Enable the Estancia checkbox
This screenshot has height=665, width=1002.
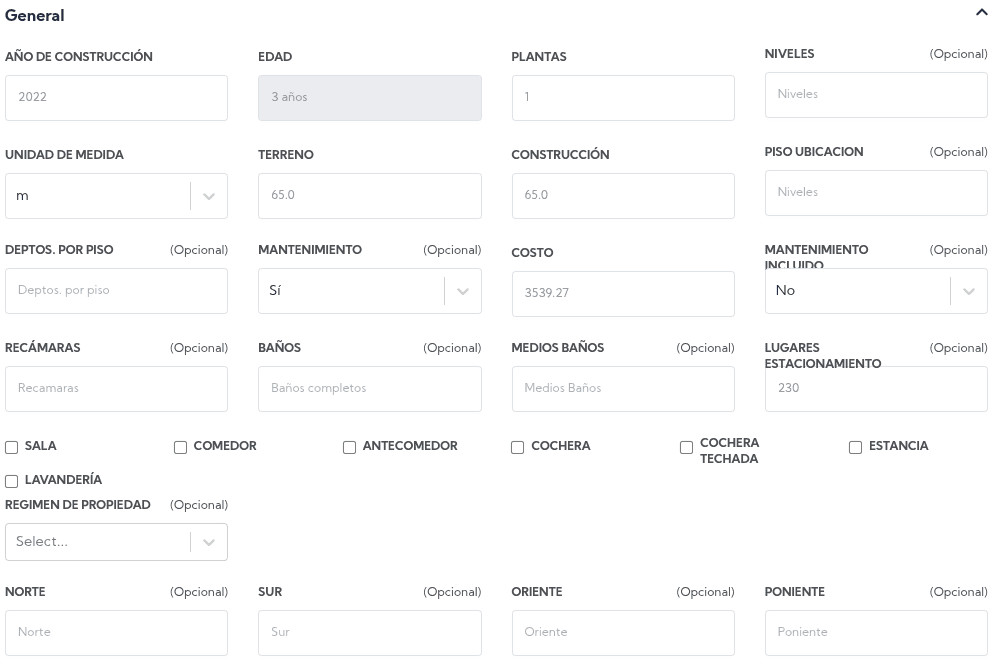tap(856, 447)
